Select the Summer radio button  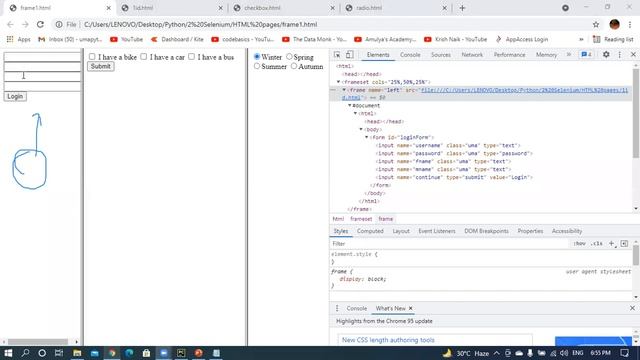257,66
